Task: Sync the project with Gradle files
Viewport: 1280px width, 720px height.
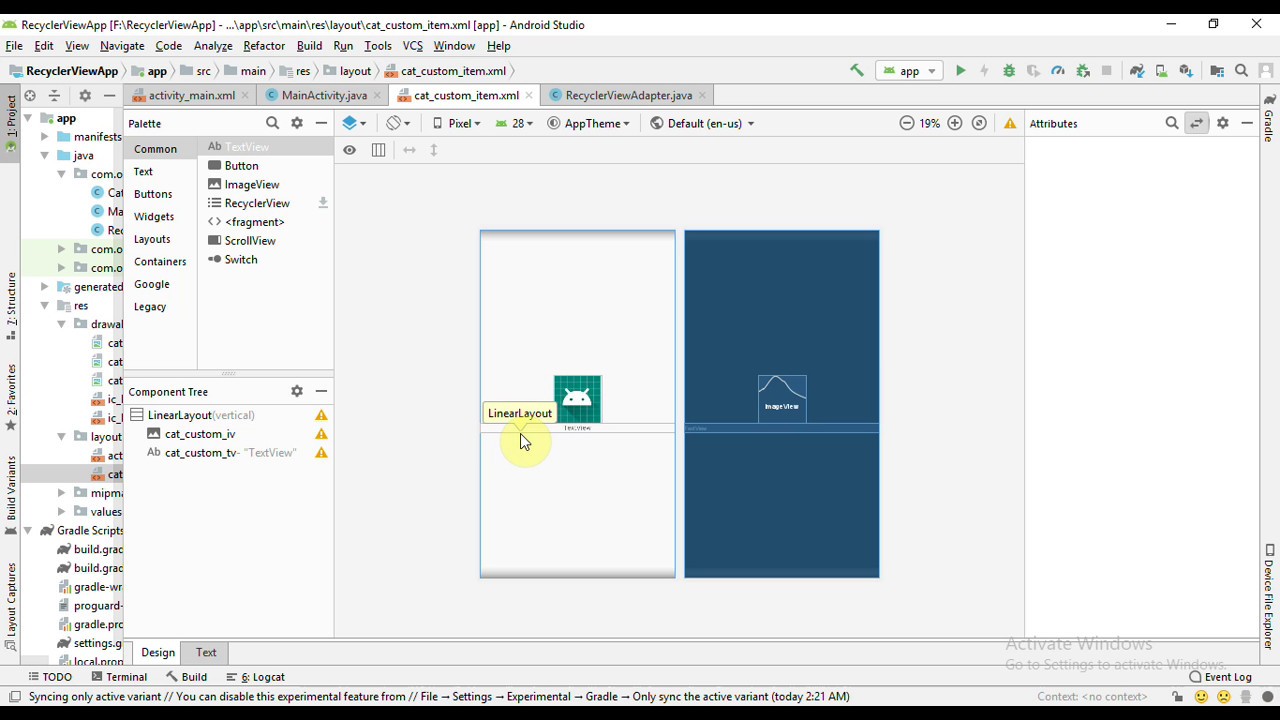Action: [1137, 70]
